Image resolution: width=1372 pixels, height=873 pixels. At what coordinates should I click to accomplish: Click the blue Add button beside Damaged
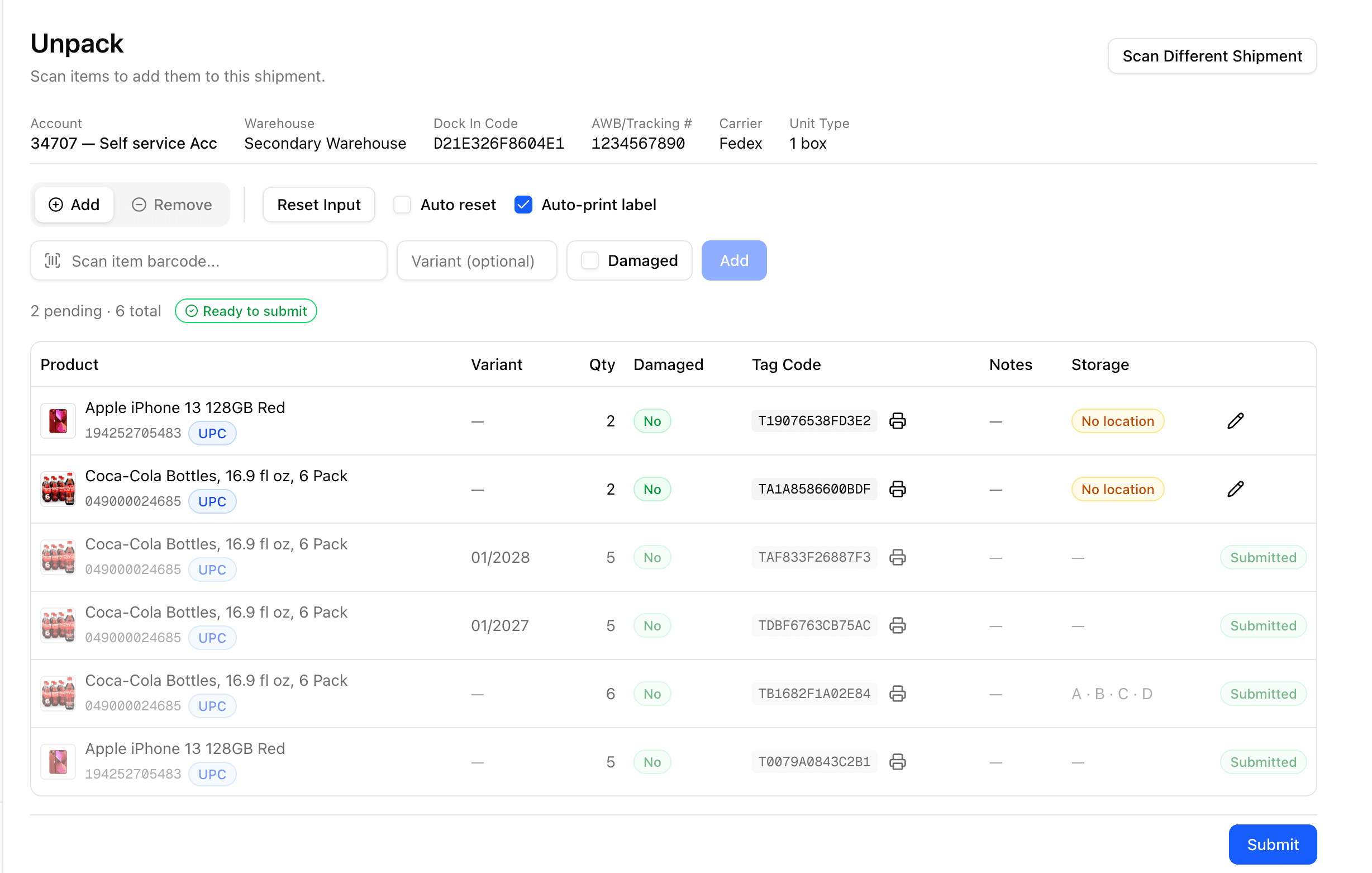(734, 260)
